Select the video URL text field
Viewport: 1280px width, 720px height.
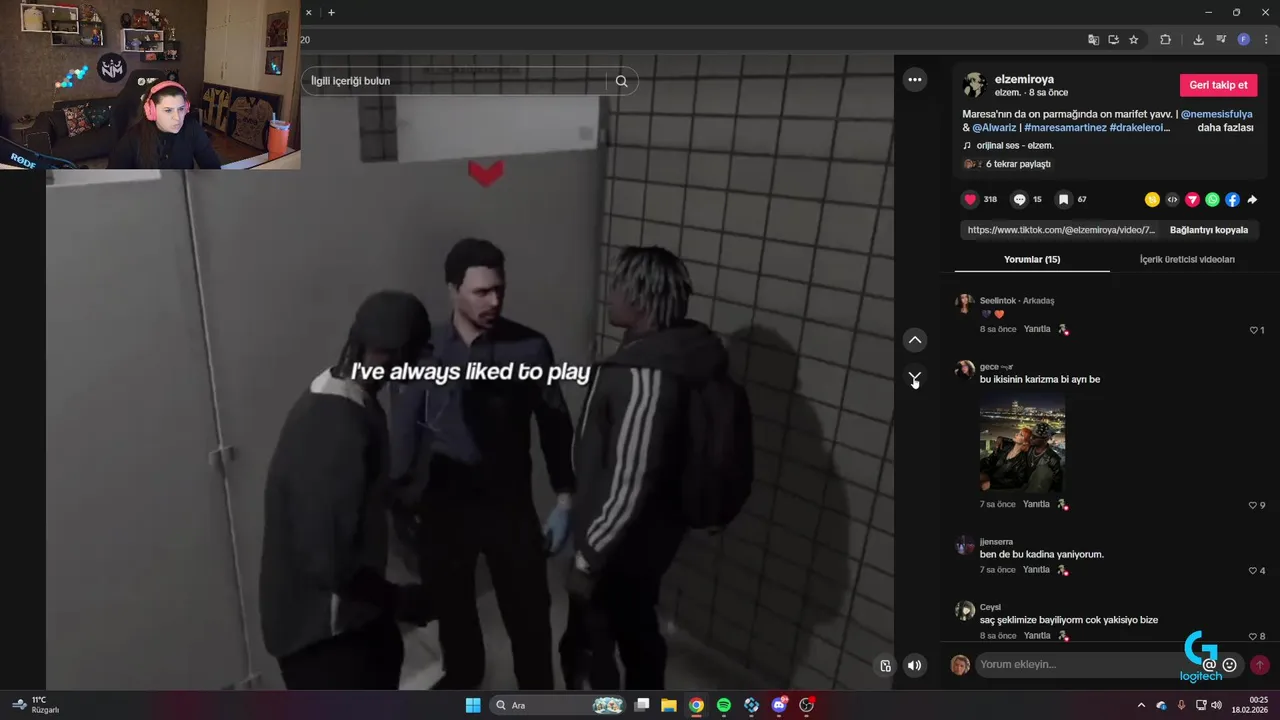(x=1061, y=230)
